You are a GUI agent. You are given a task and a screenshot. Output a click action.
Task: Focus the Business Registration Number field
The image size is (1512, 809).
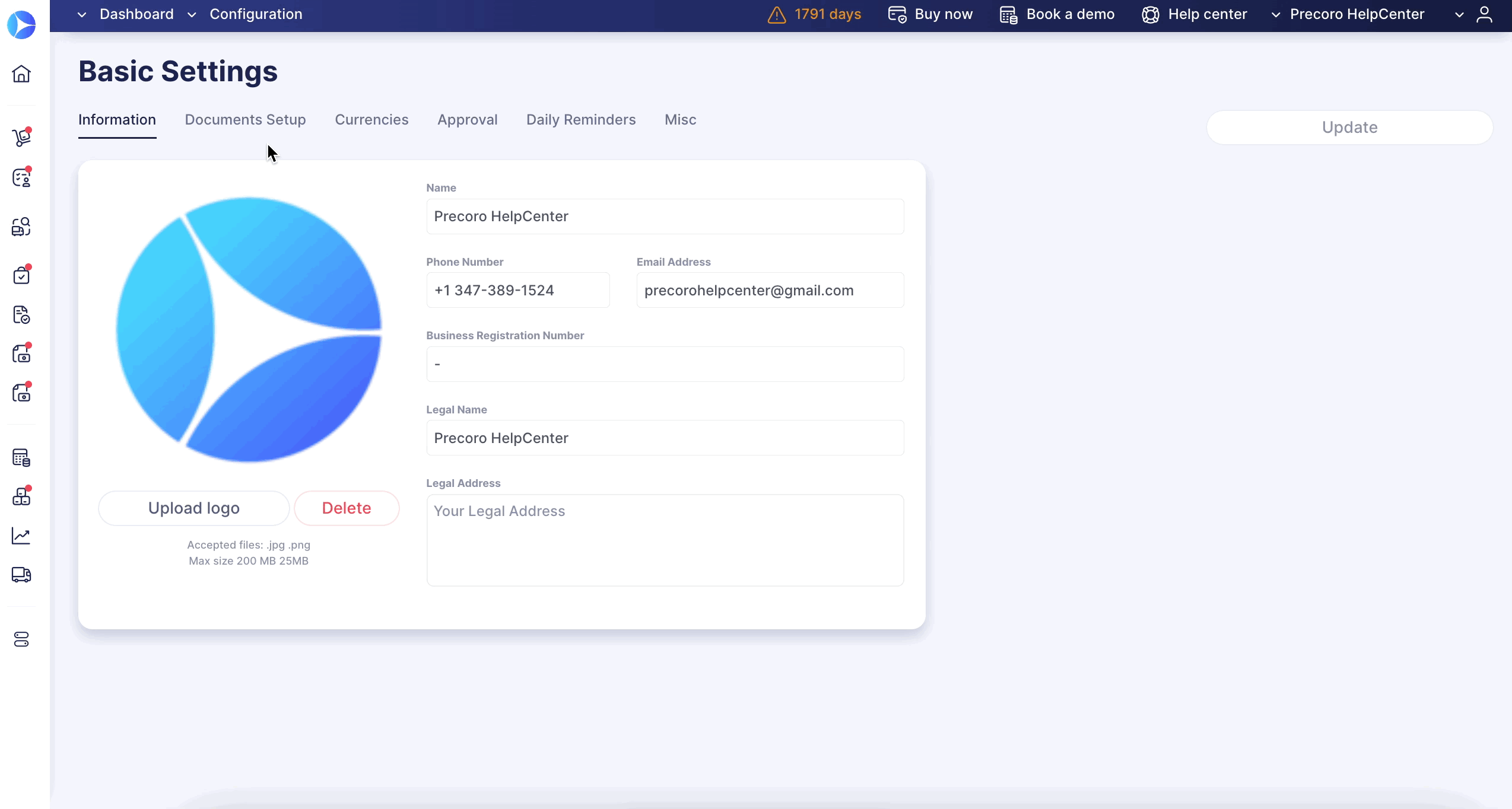[665, 364]
